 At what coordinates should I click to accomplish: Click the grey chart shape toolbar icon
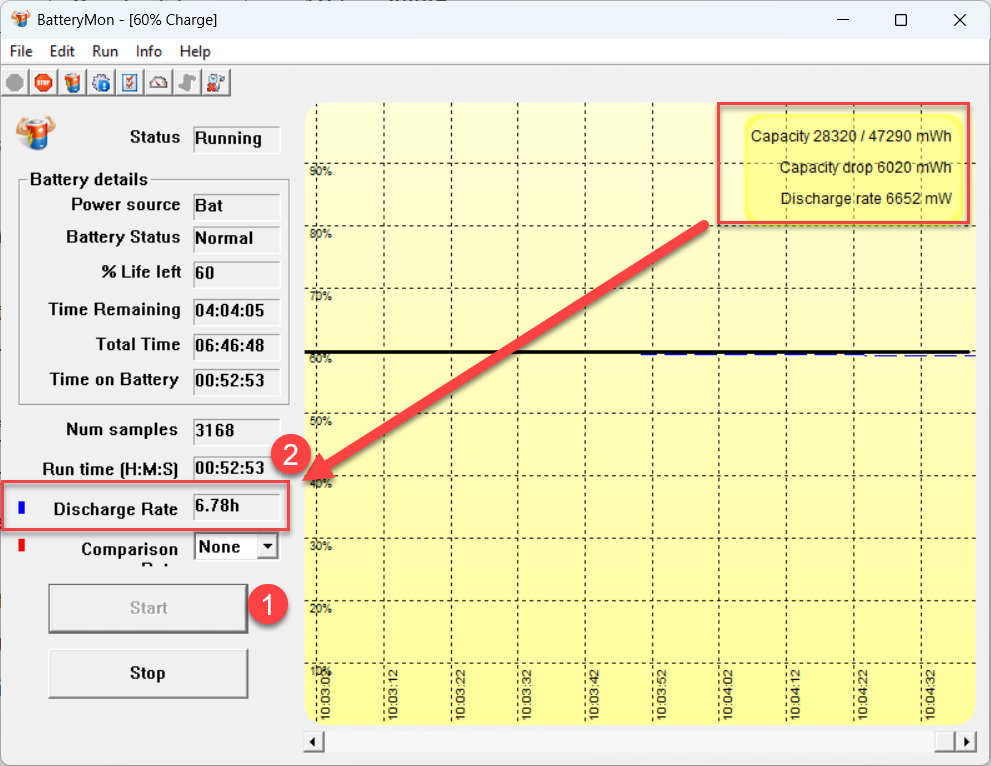click(x=187, y=83)
